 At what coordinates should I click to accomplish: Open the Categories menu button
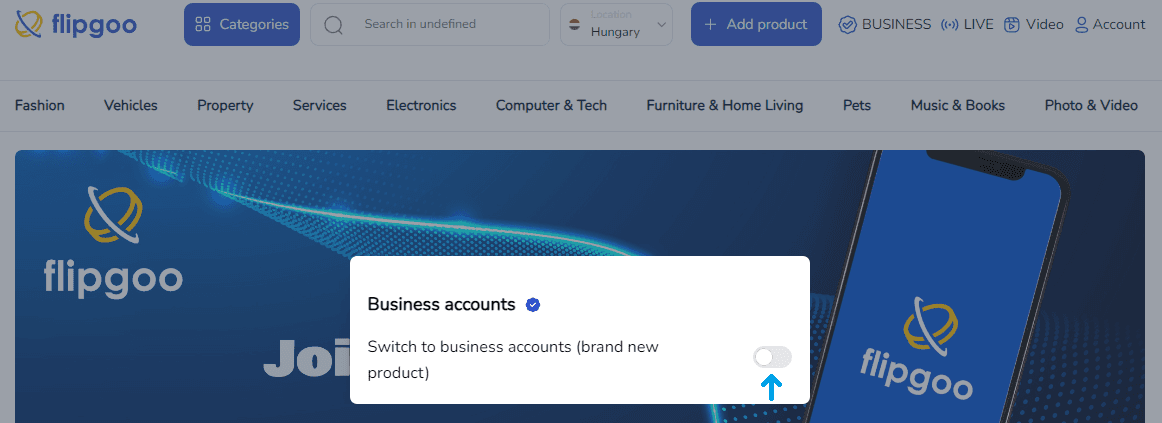(242, 24)
